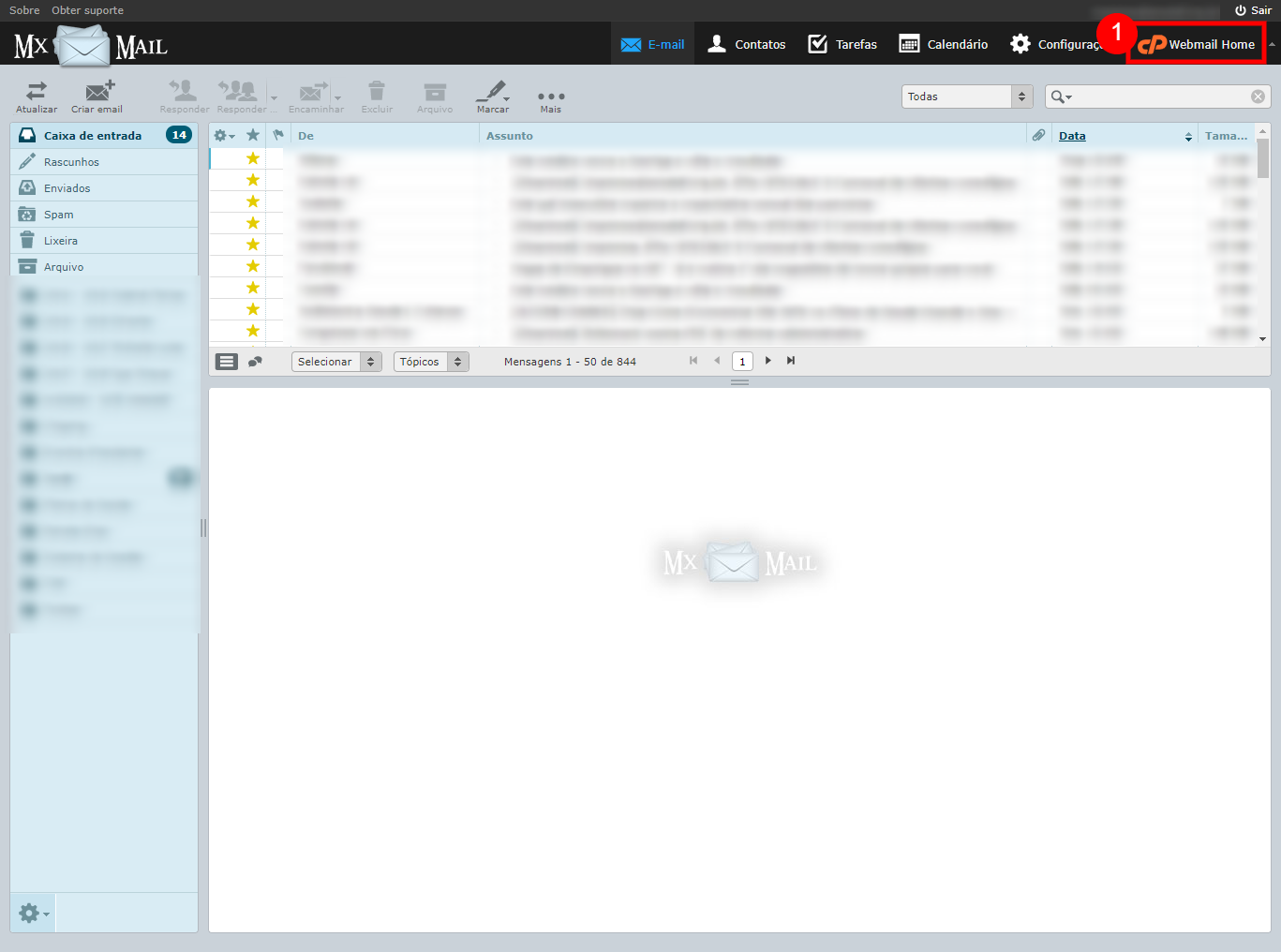This screenshot has width=1281, height=952.
Task: Open the Marcar marking tool
Action: [491, 95]
